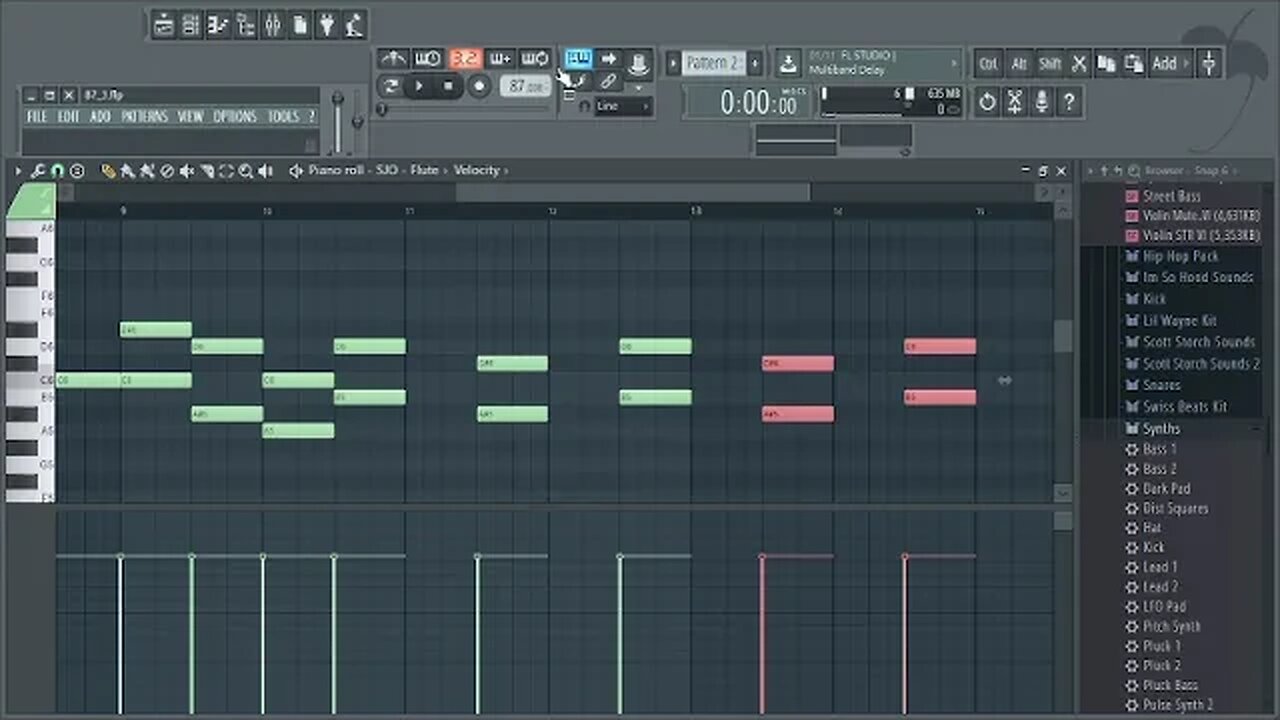Click the tempo display showing 87

(x=526, y=86)
